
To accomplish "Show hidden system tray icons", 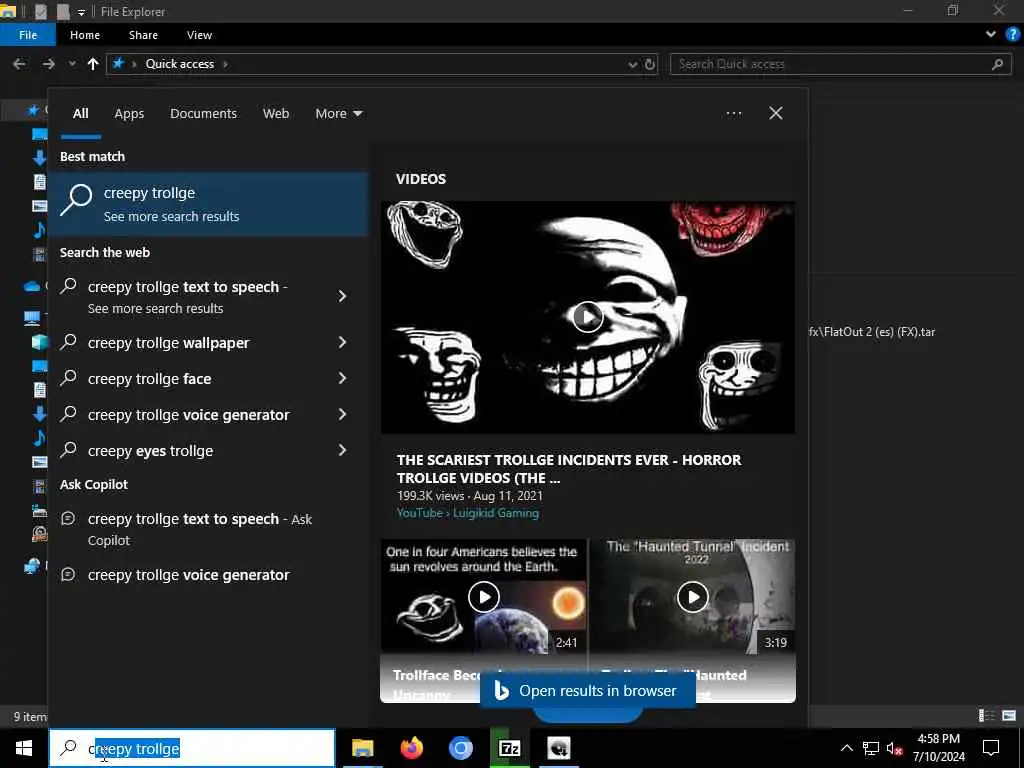I will (x=846, y=748).
